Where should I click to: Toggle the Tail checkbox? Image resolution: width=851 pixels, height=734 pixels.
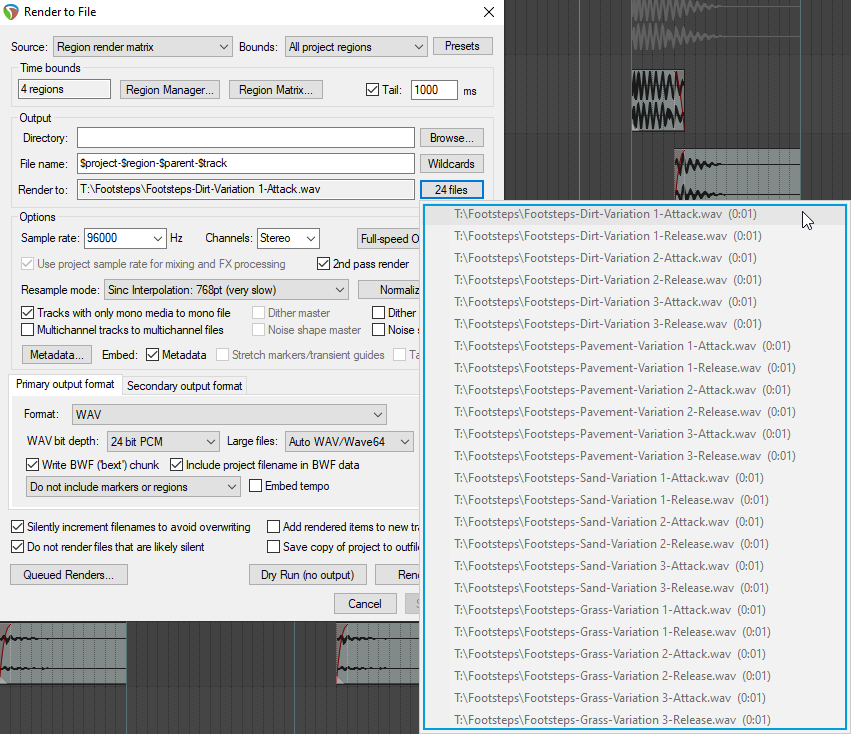click(370, 89)
